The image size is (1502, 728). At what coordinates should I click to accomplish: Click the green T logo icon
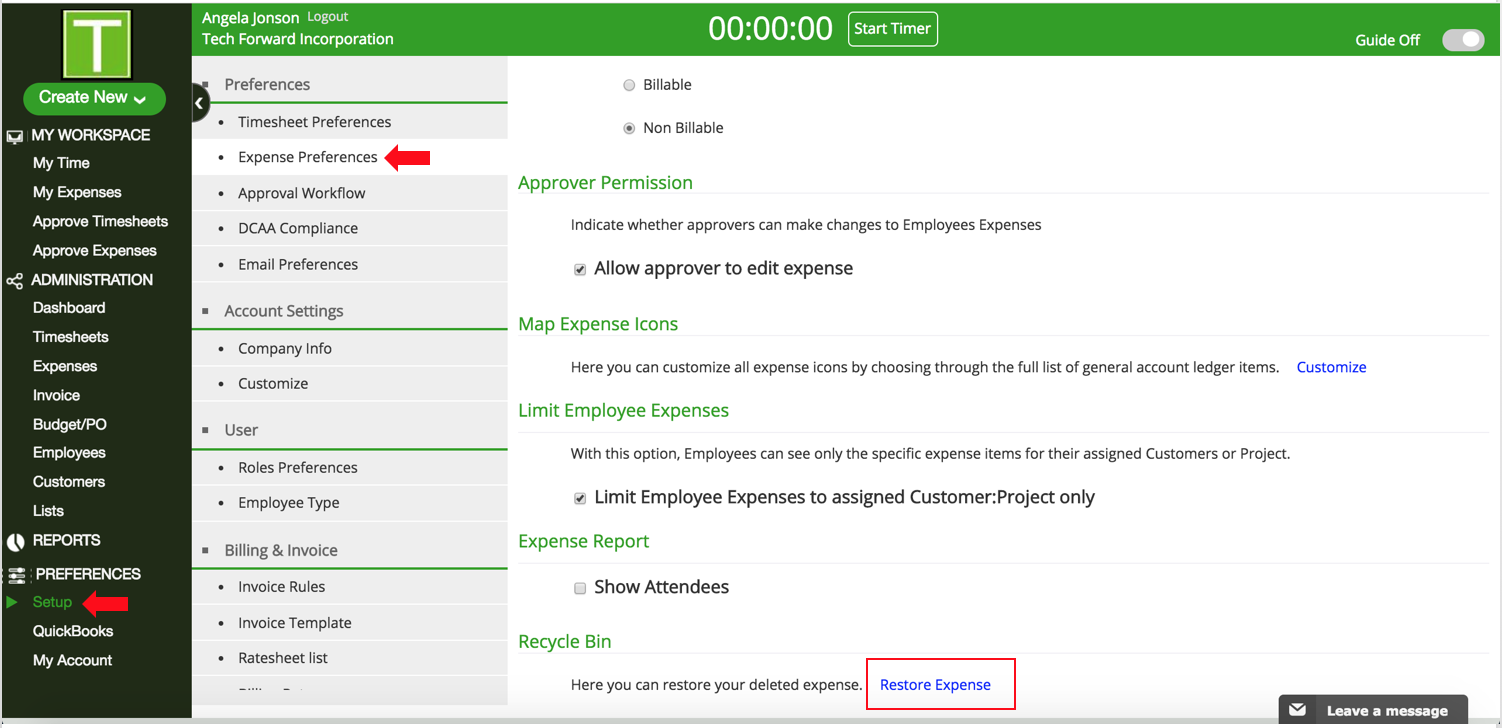96,44
